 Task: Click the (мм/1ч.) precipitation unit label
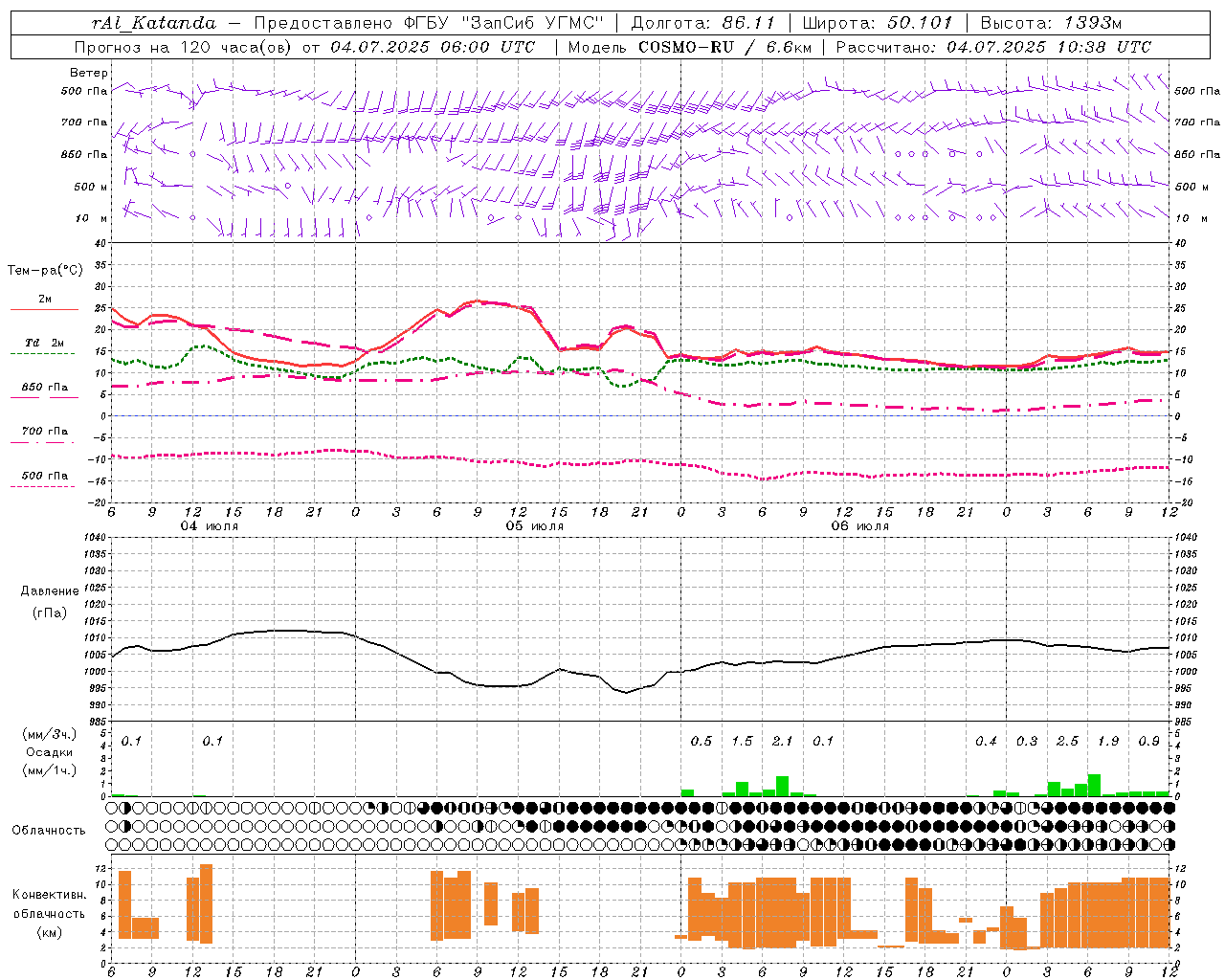tap(50, 770)
